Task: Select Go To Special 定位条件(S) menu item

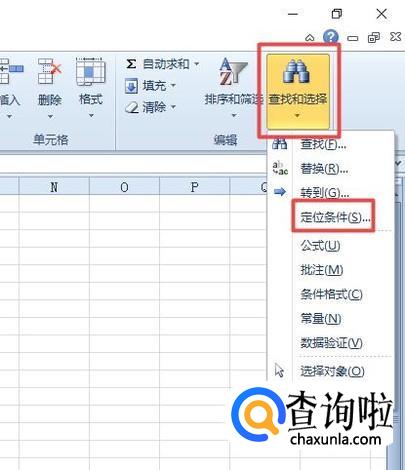Action: coord(334,216)
